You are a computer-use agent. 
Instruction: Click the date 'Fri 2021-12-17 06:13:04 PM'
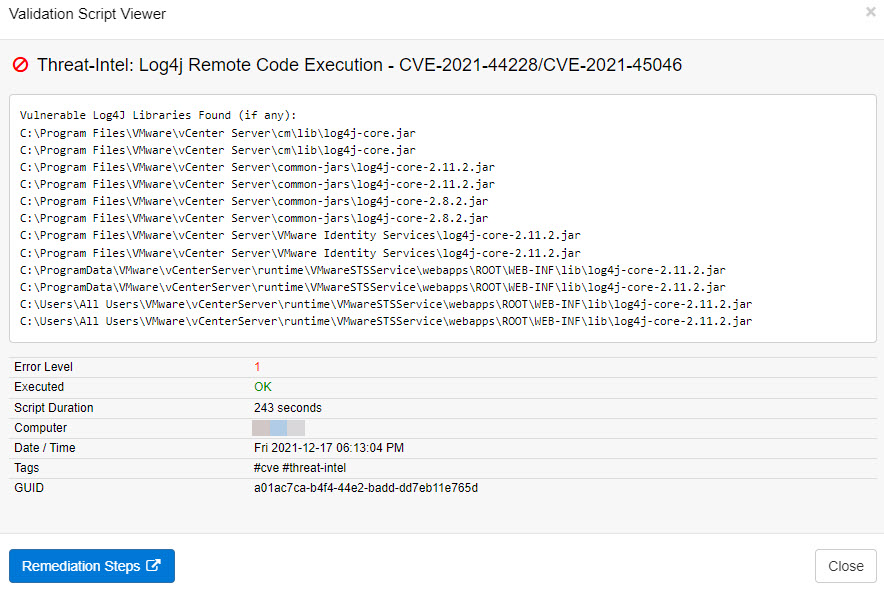(x=329, y=448)
